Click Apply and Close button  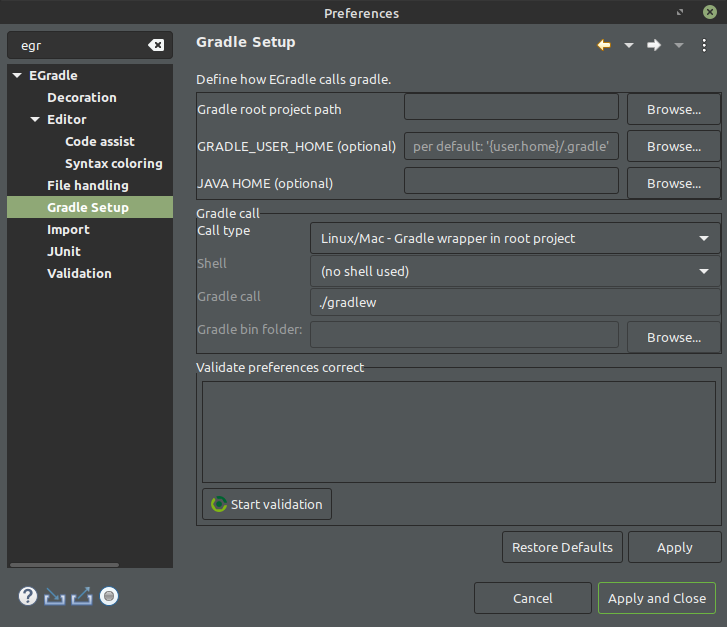pos(657,598)
